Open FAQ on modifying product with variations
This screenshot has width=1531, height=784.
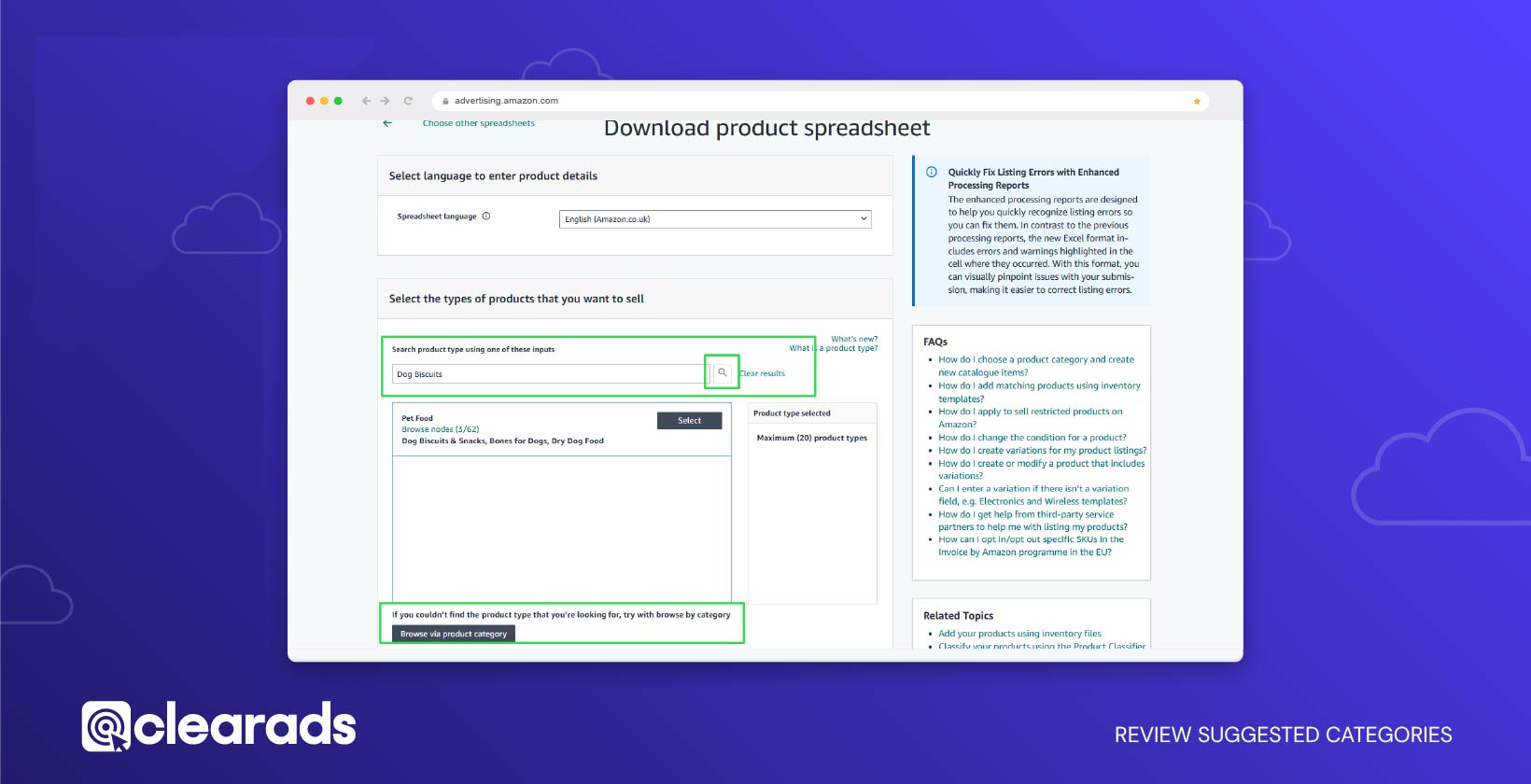coord(1041,469)
